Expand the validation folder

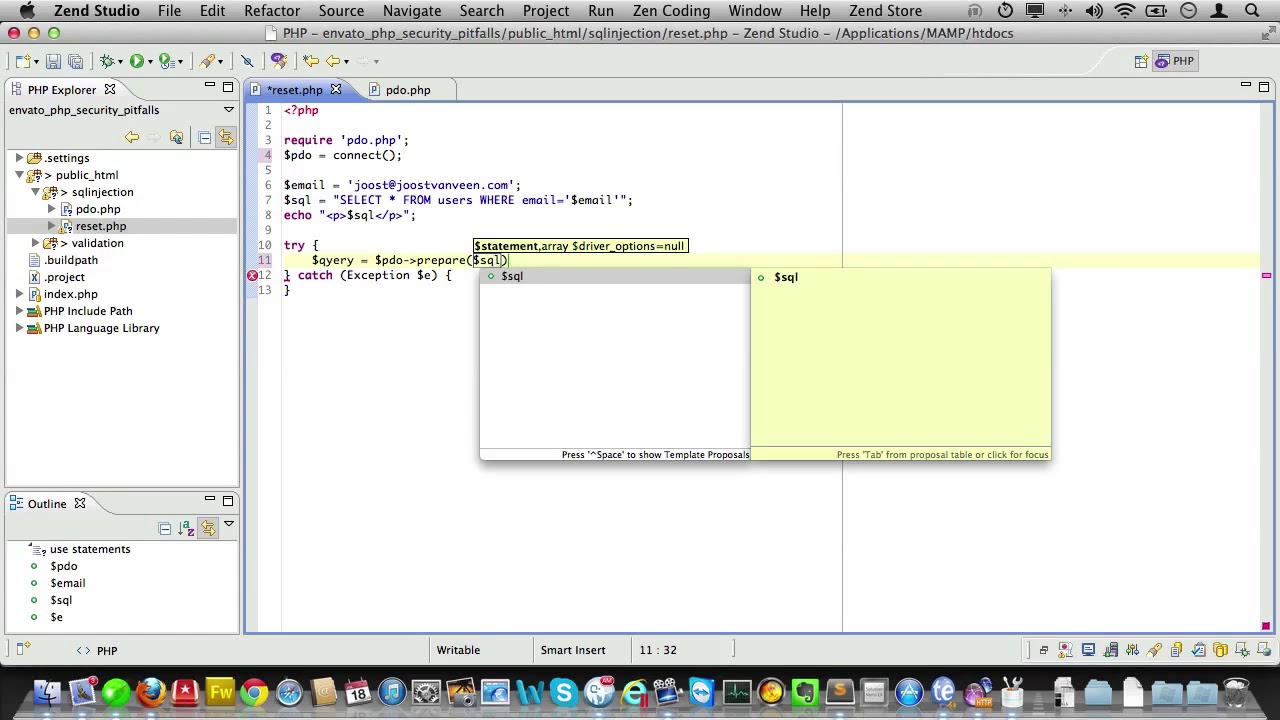pos(35,243)
